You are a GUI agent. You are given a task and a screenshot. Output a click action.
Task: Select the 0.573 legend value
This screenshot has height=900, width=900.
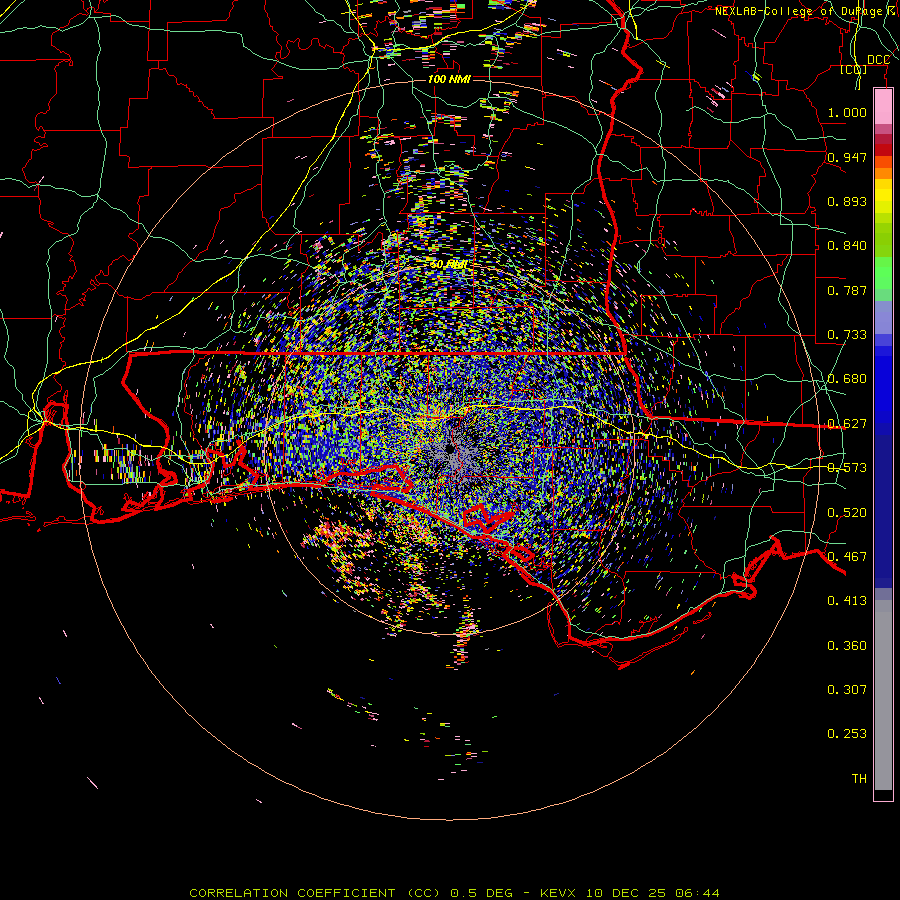coord(847,468)
